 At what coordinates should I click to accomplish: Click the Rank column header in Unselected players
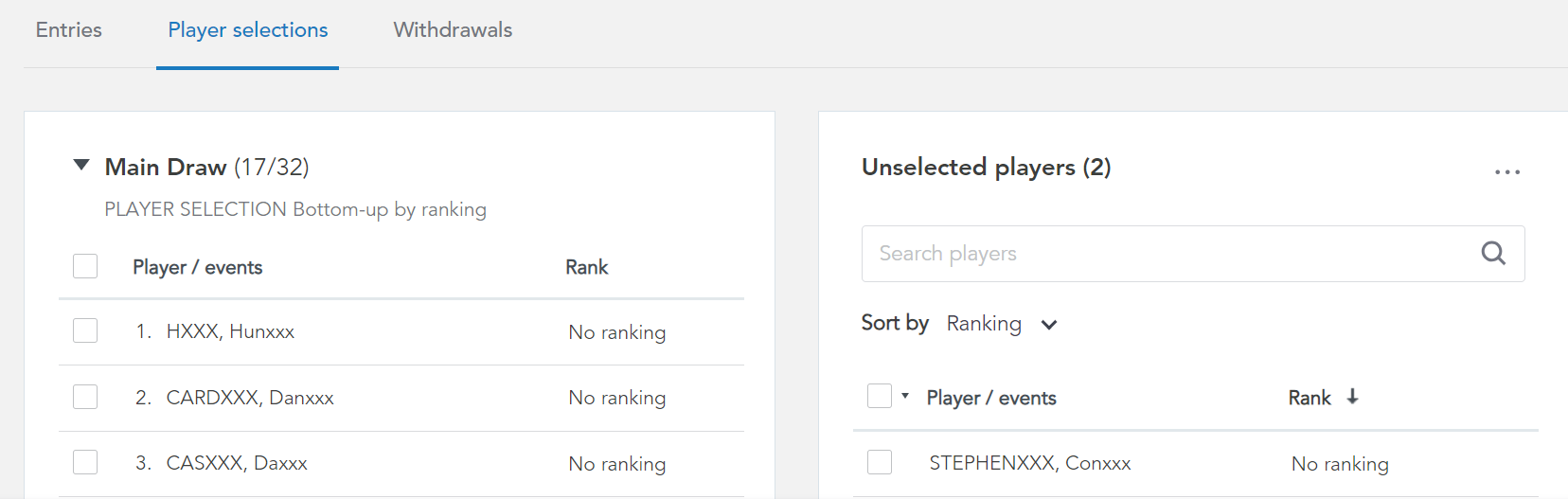[1310, 398]
